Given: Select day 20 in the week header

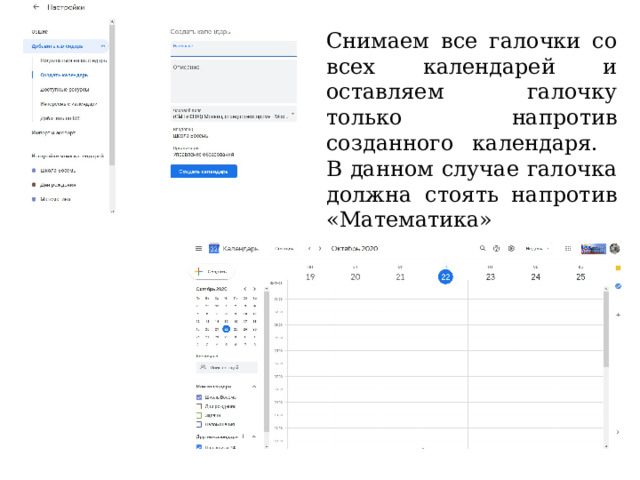Looking at the screenshot, I should pos(356,277).
